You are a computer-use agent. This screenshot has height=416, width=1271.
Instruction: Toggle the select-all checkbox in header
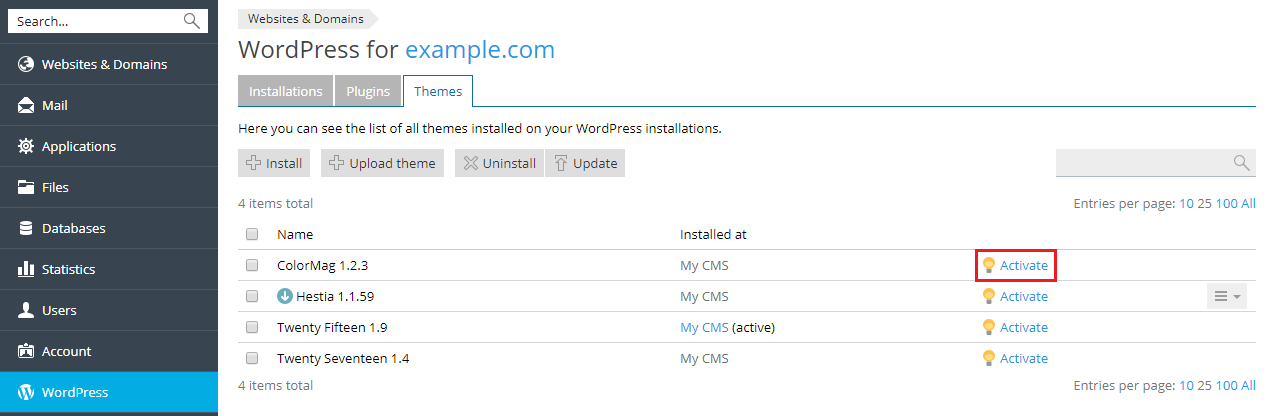pyautogui.click(x=252, y=234)
